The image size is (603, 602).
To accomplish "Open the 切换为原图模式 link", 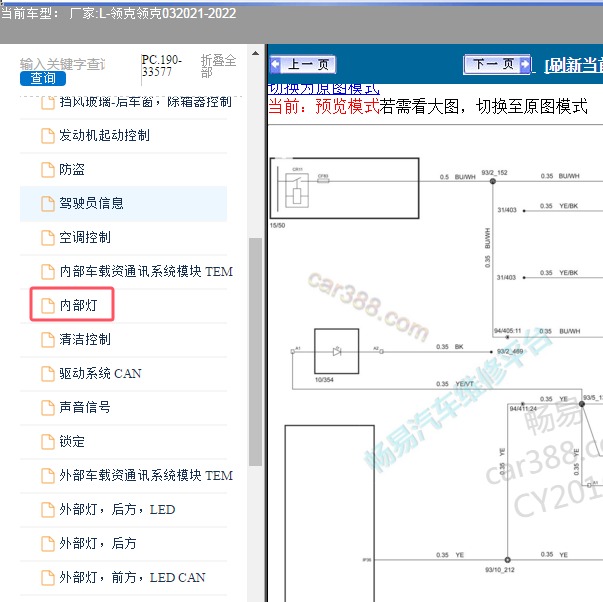I will pyautogui.click(x=323, y=89).
